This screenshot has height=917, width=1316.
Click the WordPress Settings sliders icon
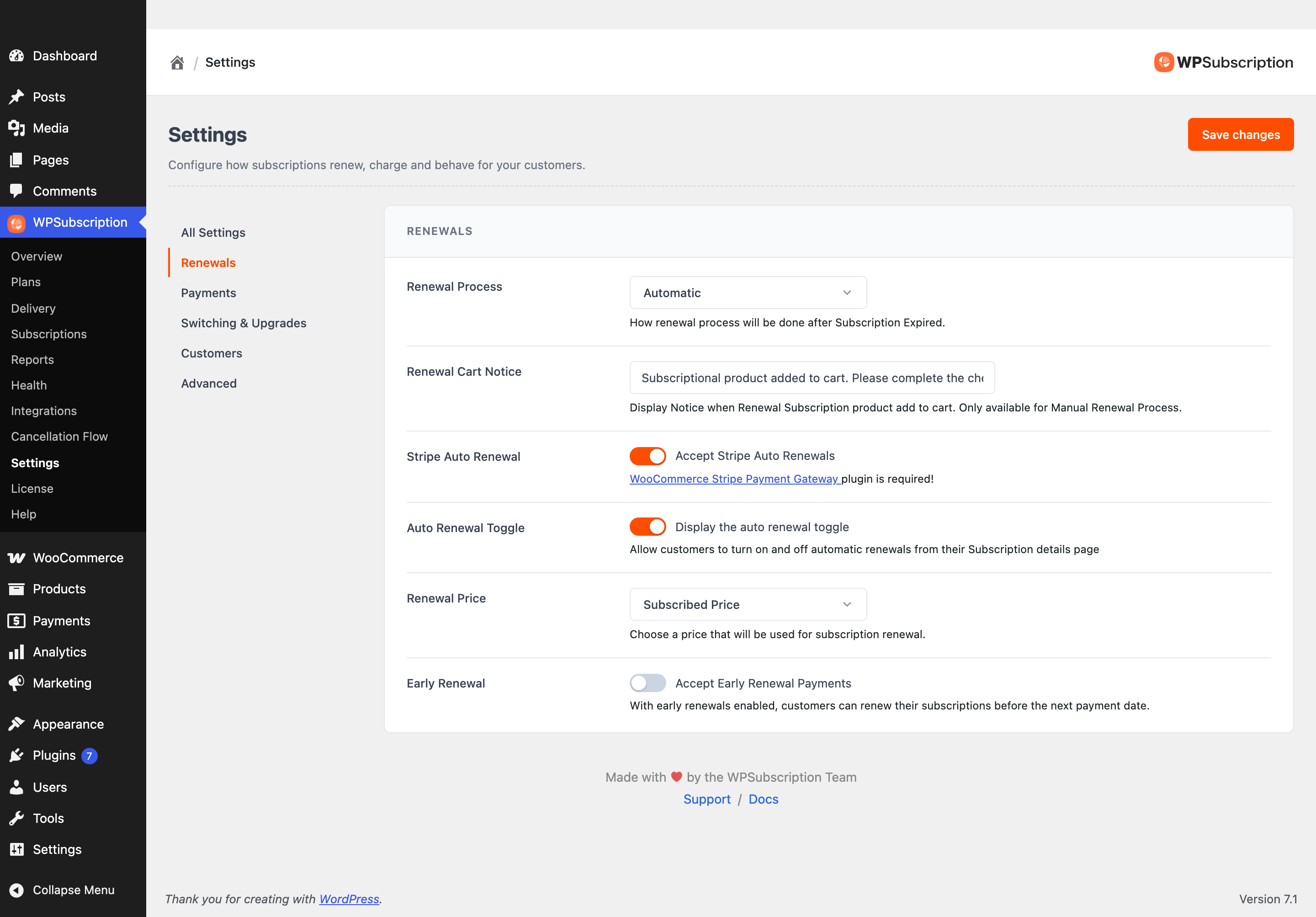tap(16, 849)
